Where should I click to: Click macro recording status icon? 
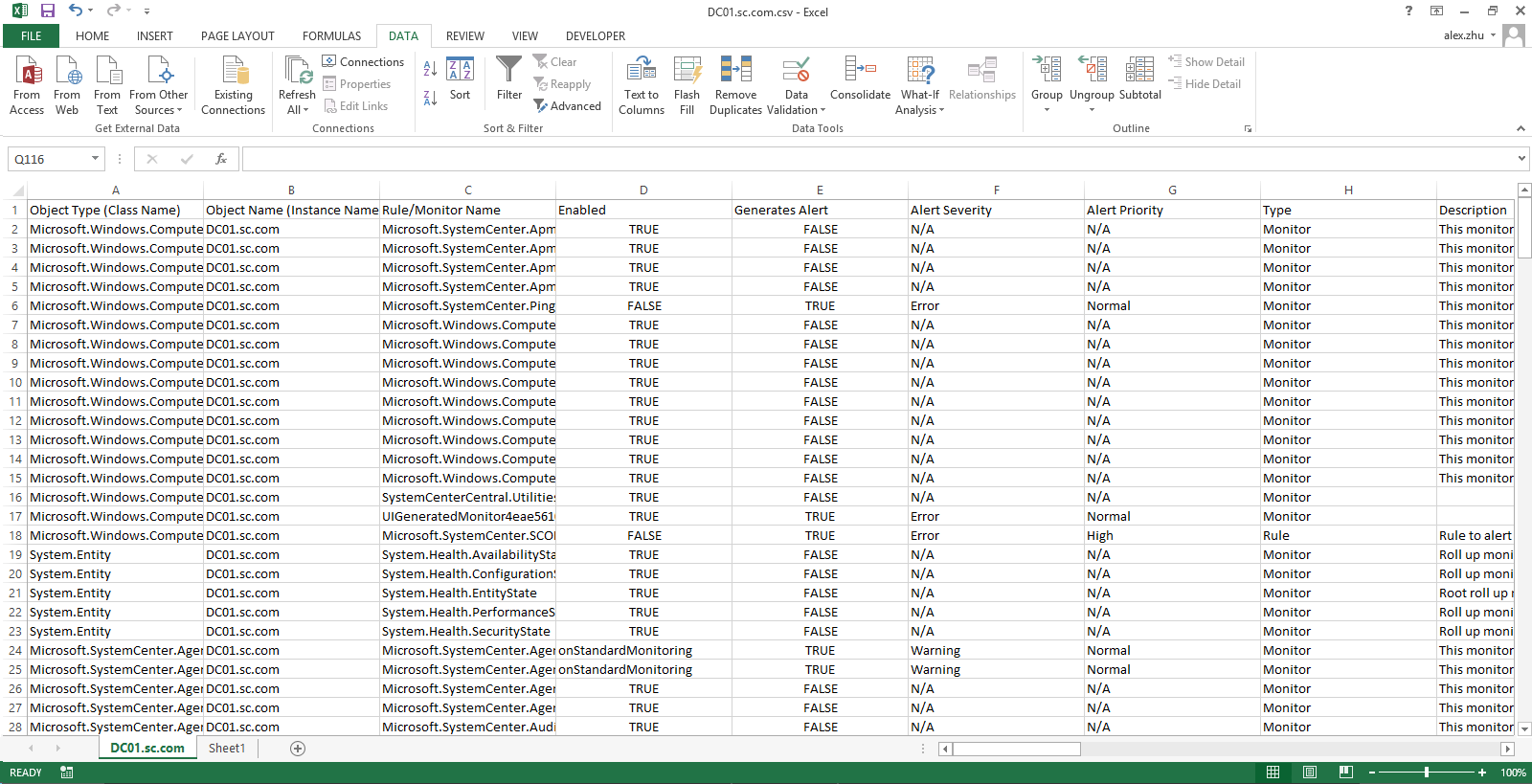pos(66,773)
